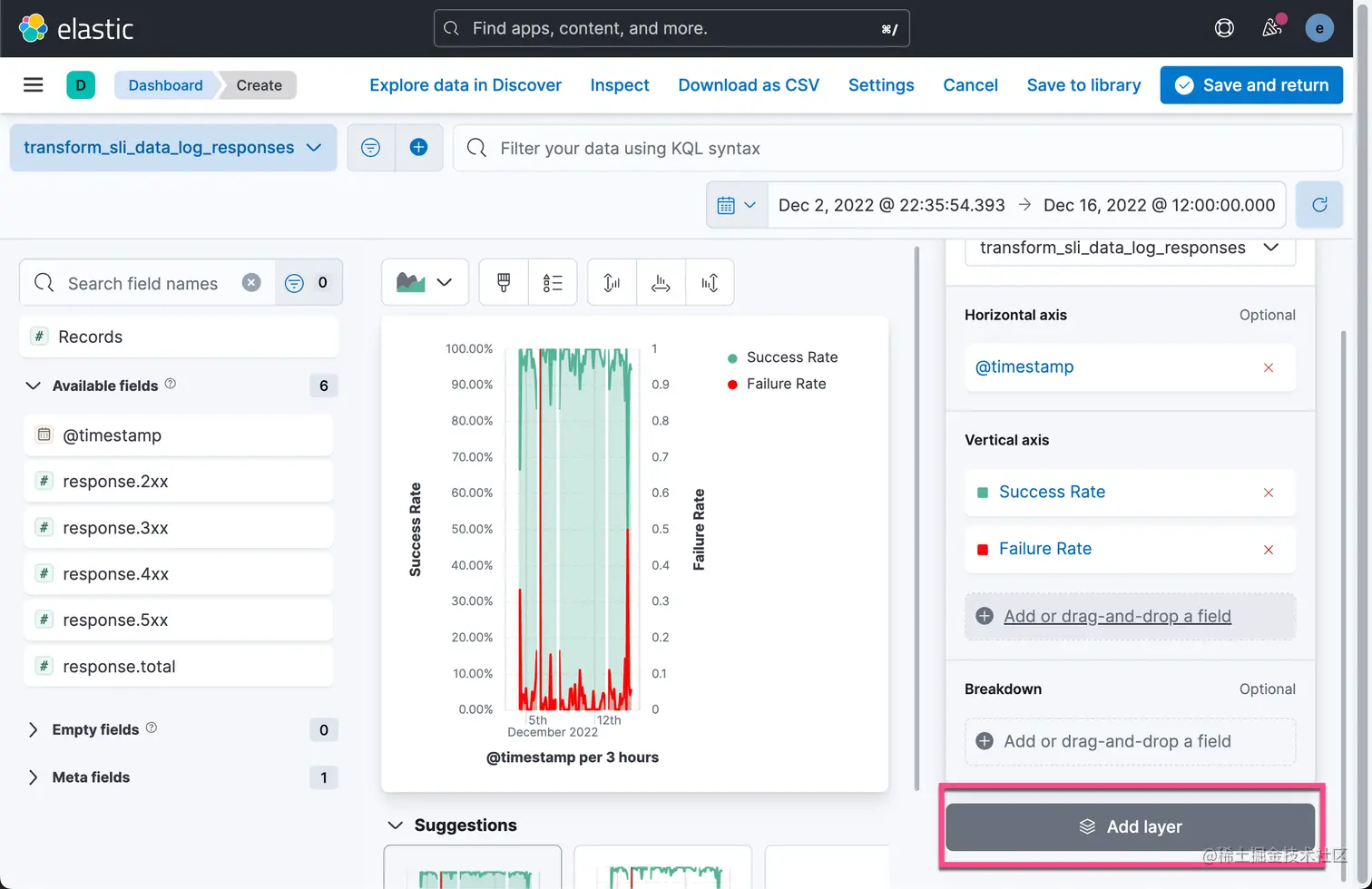Remove Failure Rate from Vertical axis

pyautogui.click(x=1269, y=550)
